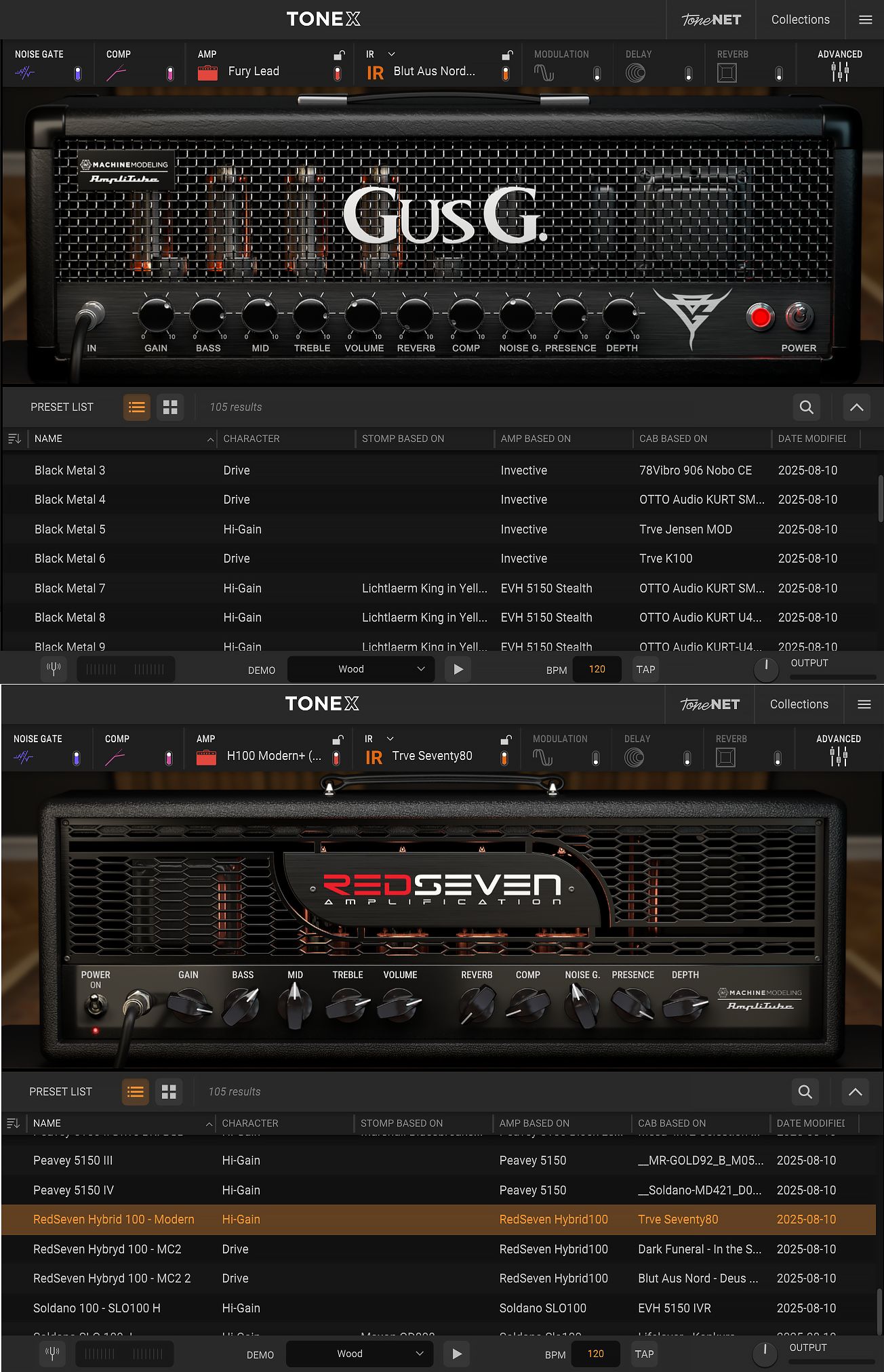Open the hamburger menu in the RedSeven window
The width and height of the screenshot is (884, 1372).
[864, 704]
